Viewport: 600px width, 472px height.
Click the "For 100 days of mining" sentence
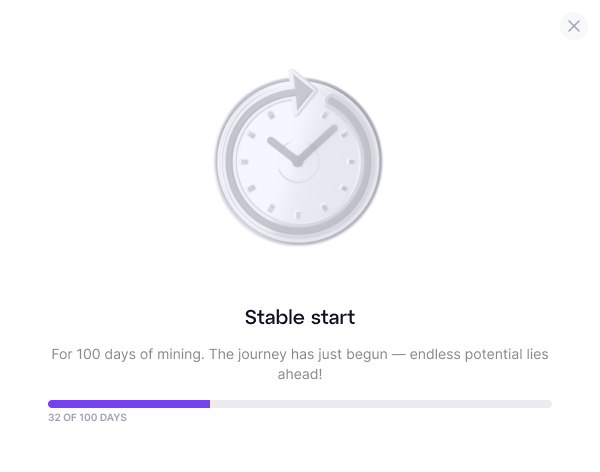point(128,354)
